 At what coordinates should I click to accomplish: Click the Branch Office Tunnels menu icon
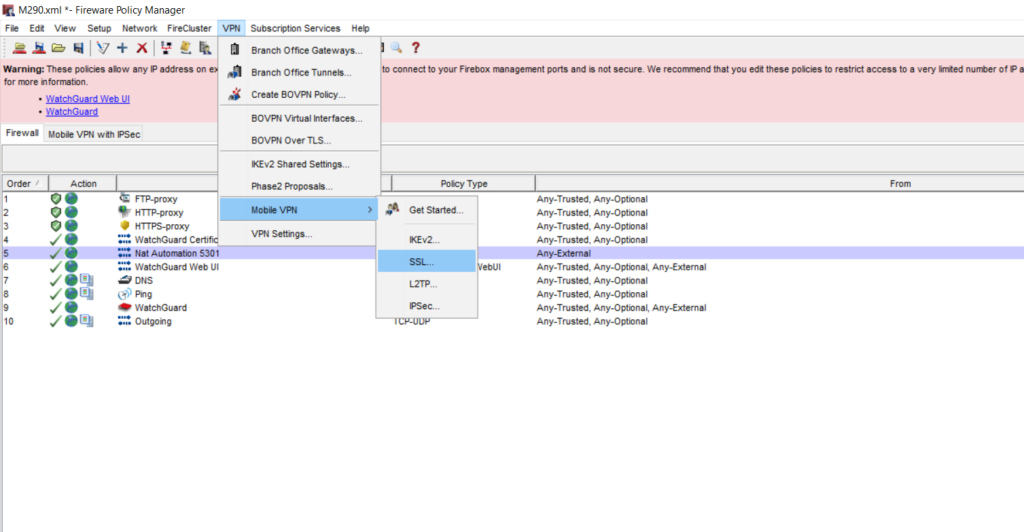pyautogui.click(x=235, y=72)
